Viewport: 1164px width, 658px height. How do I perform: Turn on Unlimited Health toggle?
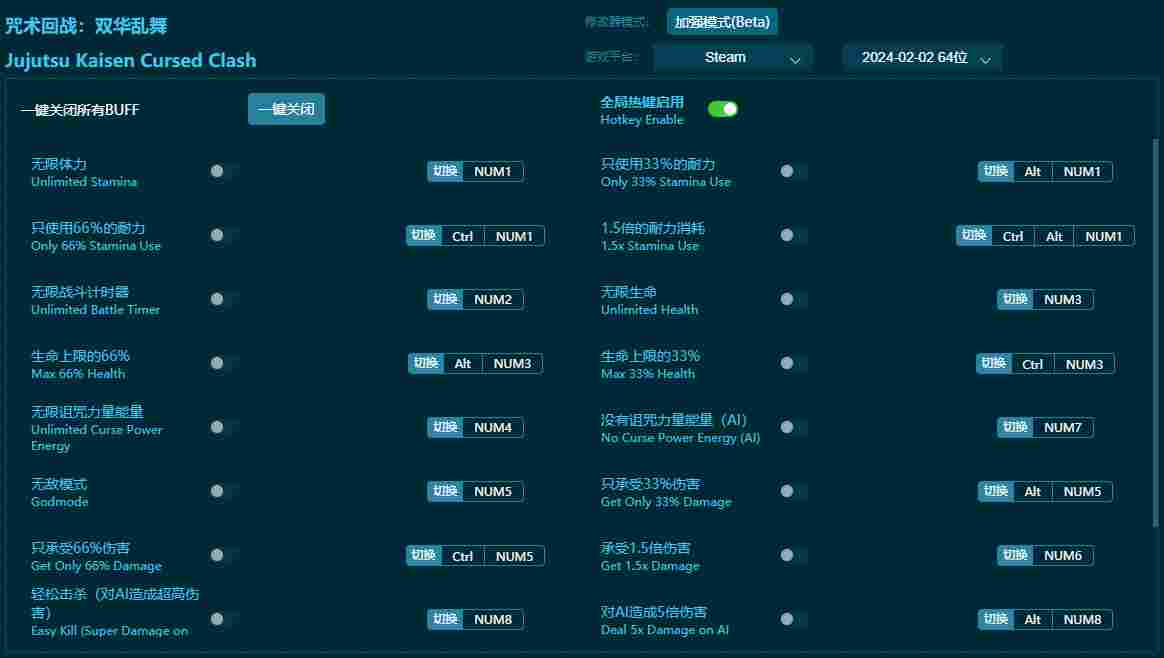click(x=794, y=299)
